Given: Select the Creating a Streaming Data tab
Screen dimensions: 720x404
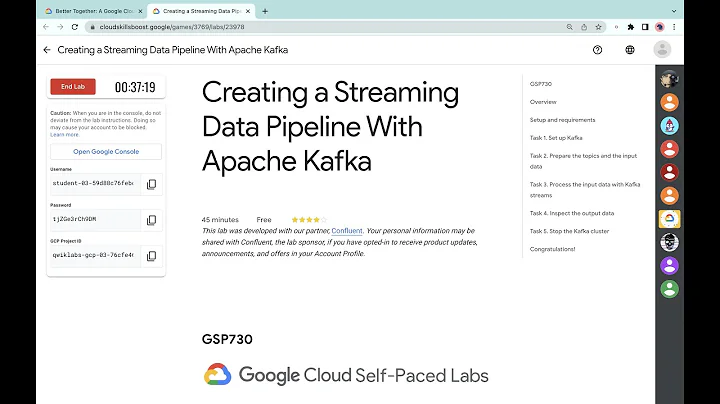Looking at the screenshot, I should point(202,11).
